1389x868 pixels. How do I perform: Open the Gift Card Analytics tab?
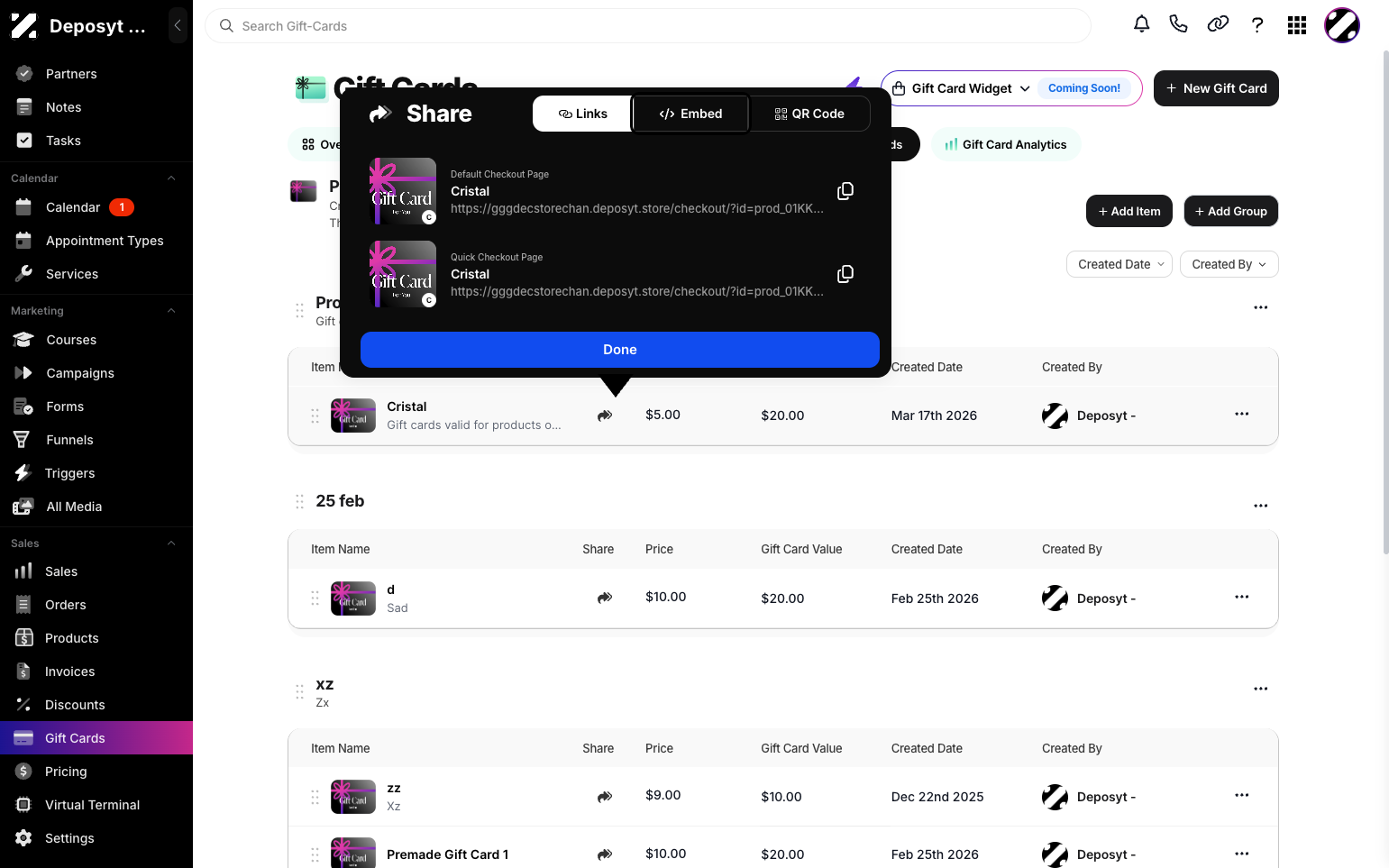coord(1006,144)
